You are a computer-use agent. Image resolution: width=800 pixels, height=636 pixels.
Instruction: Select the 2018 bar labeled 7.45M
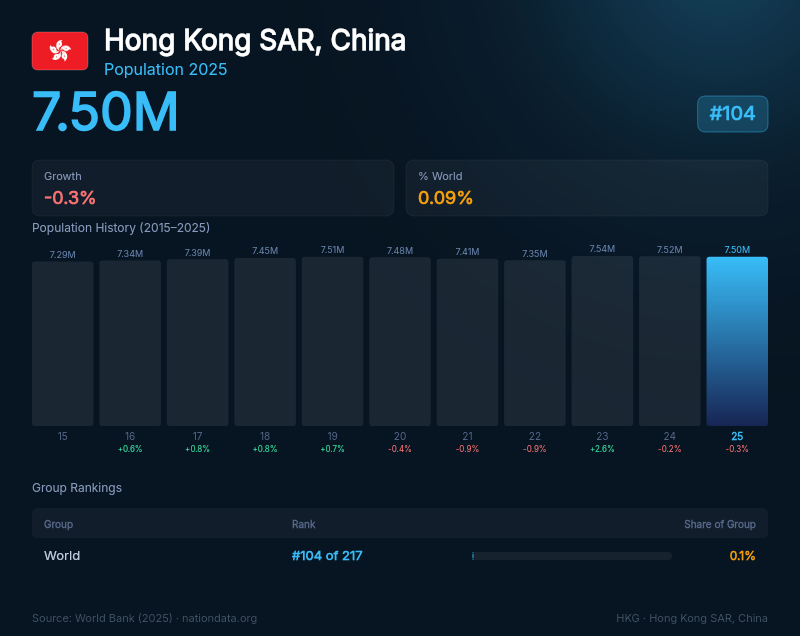click(265, 342)
